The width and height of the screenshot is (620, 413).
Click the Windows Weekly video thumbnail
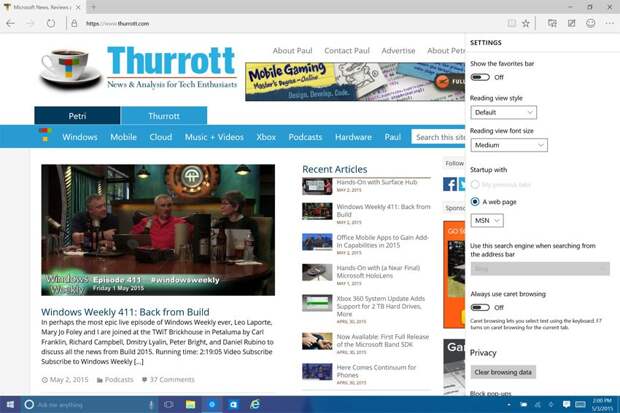[158, 230]
